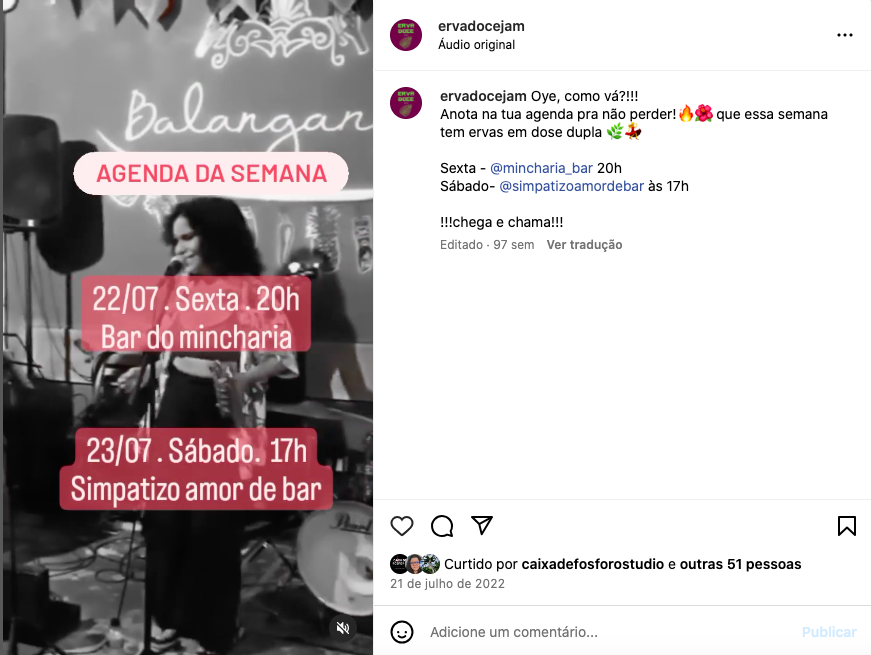871x655 pixels.
Task: View the outras 51 pessoas likes list
Action: 740,564
